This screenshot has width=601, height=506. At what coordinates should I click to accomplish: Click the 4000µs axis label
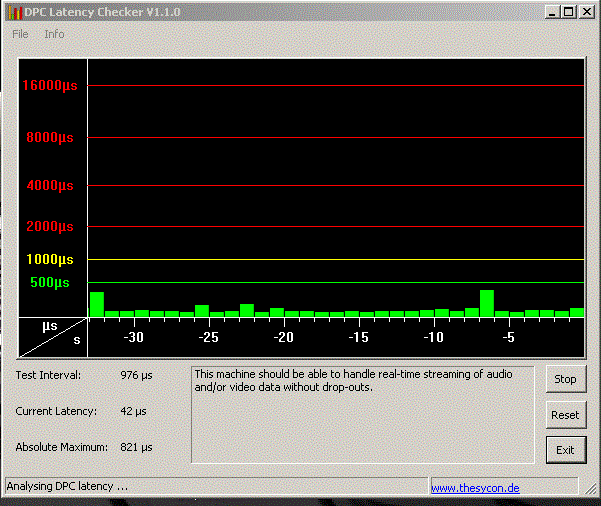[50, 186]
